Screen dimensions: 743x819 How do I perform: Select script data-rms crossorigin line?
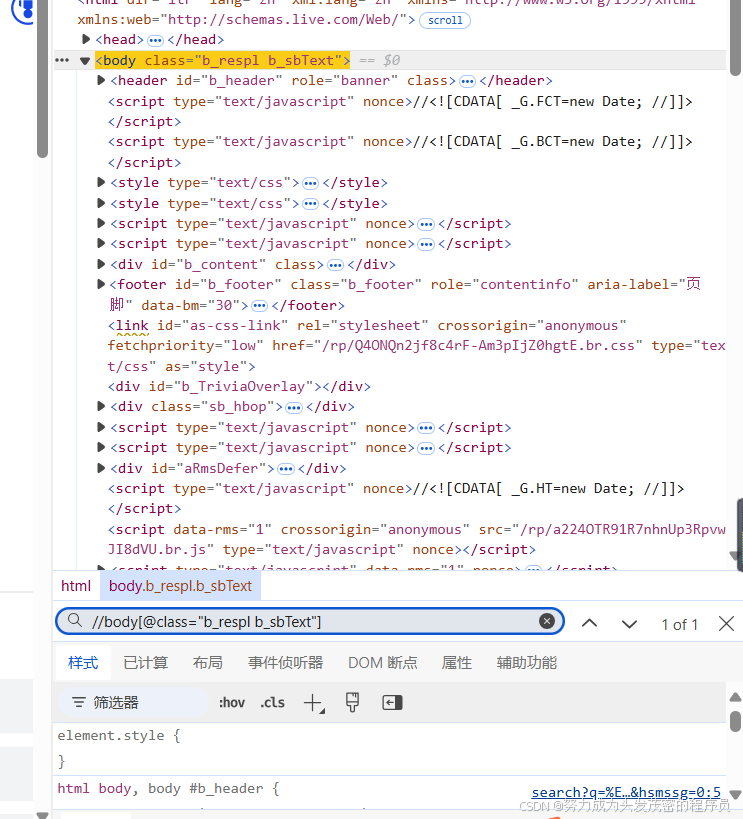(x=416, y=539)
